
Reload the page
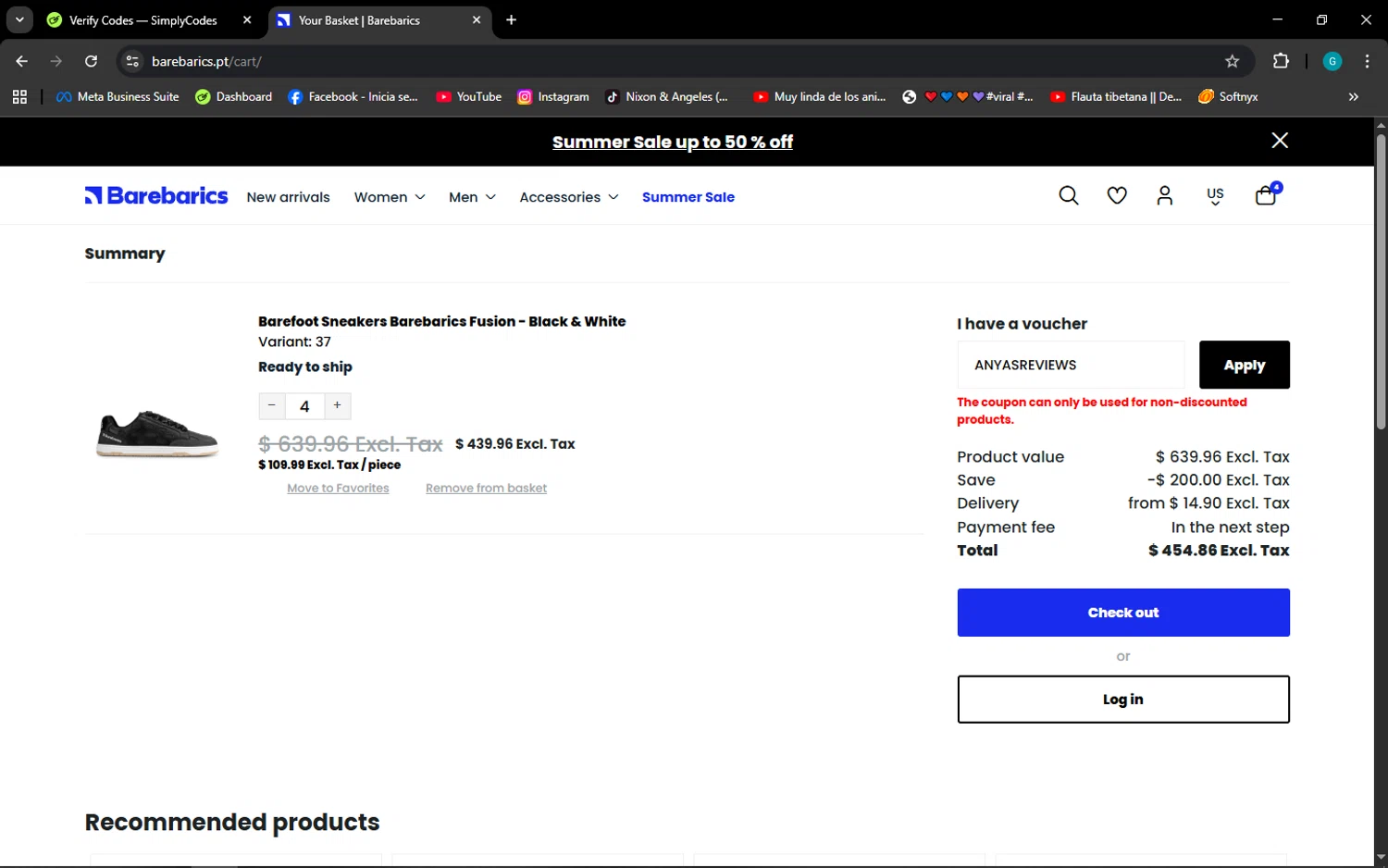(x=91, y=61)
